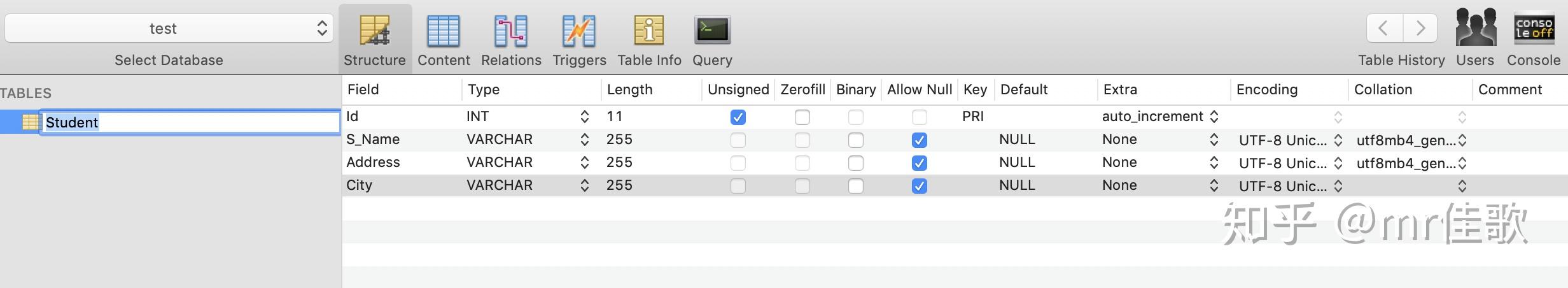
Task: Show the Table Info icon
Action: 649,31
